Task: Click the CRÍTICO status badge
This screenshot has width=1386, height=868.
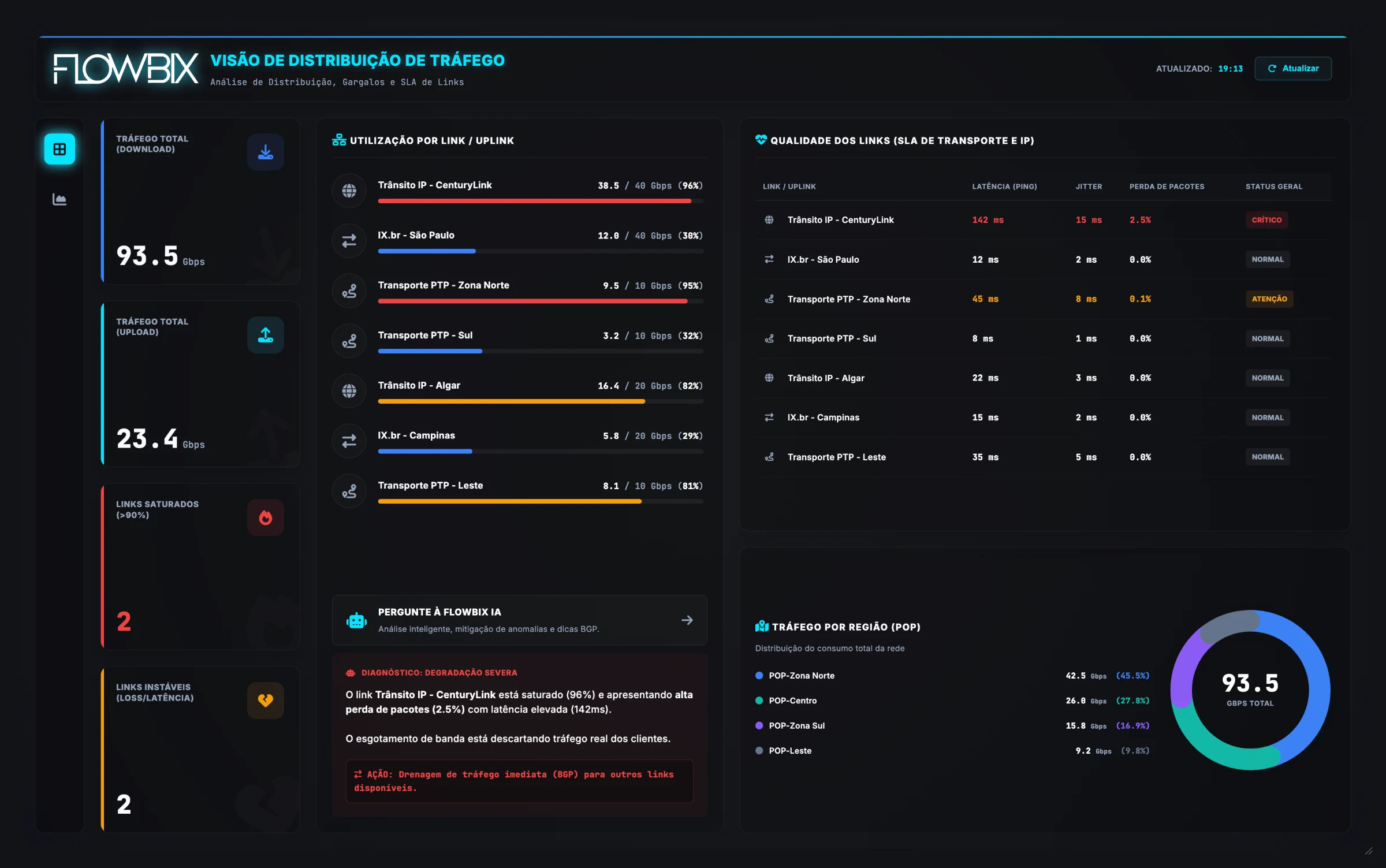Action: coord(1266,220)
